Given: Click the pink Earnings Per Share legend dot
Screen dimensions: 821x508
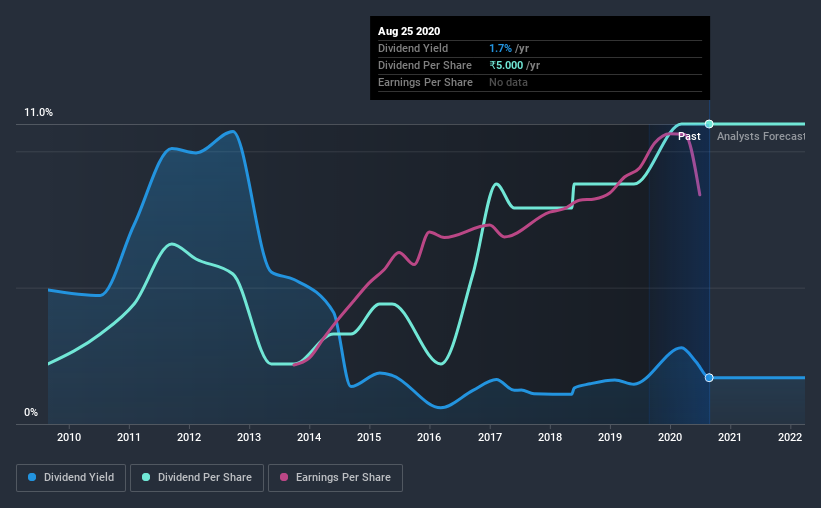Looking at the screenshot, I should pos(284,477).
